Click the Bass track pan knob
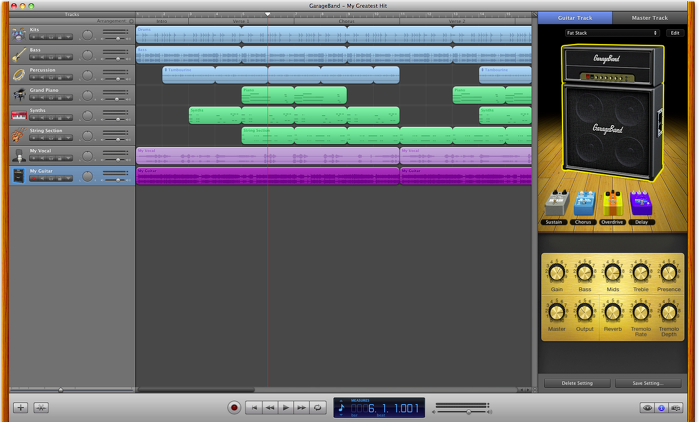 (x=88, y=55)
